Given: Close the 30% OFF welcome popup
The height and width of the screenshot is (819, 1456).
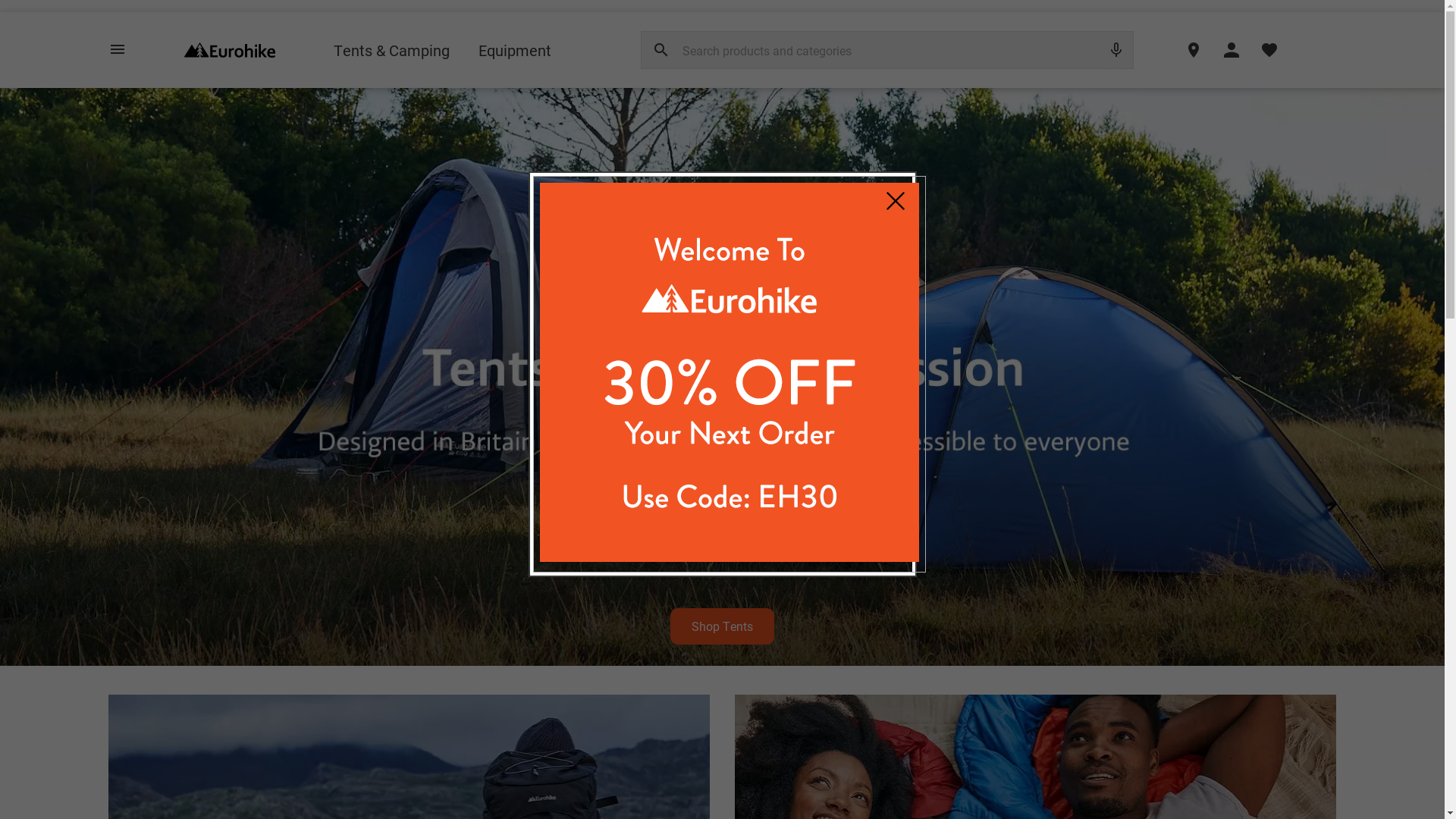Looking at the screenshot, I should pyautogui.click(x=896, y=201).
